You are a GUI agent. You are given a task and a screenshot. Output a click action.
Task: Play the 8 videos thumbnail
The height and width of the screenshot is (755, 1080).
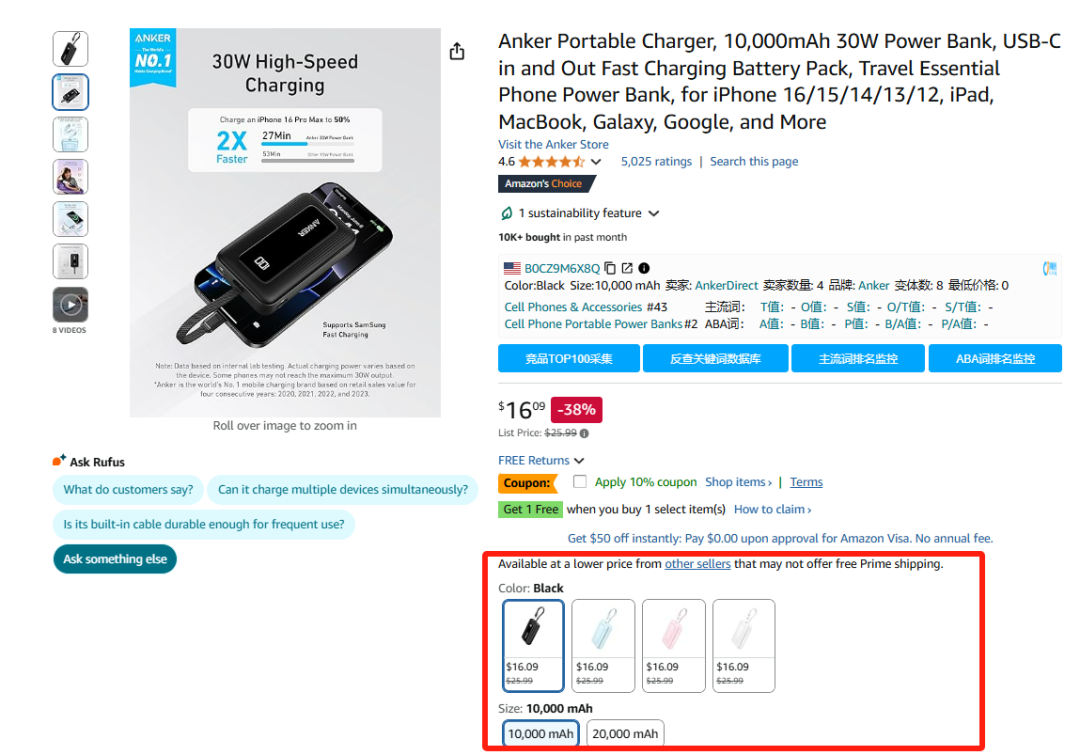[x=70, y=304]
